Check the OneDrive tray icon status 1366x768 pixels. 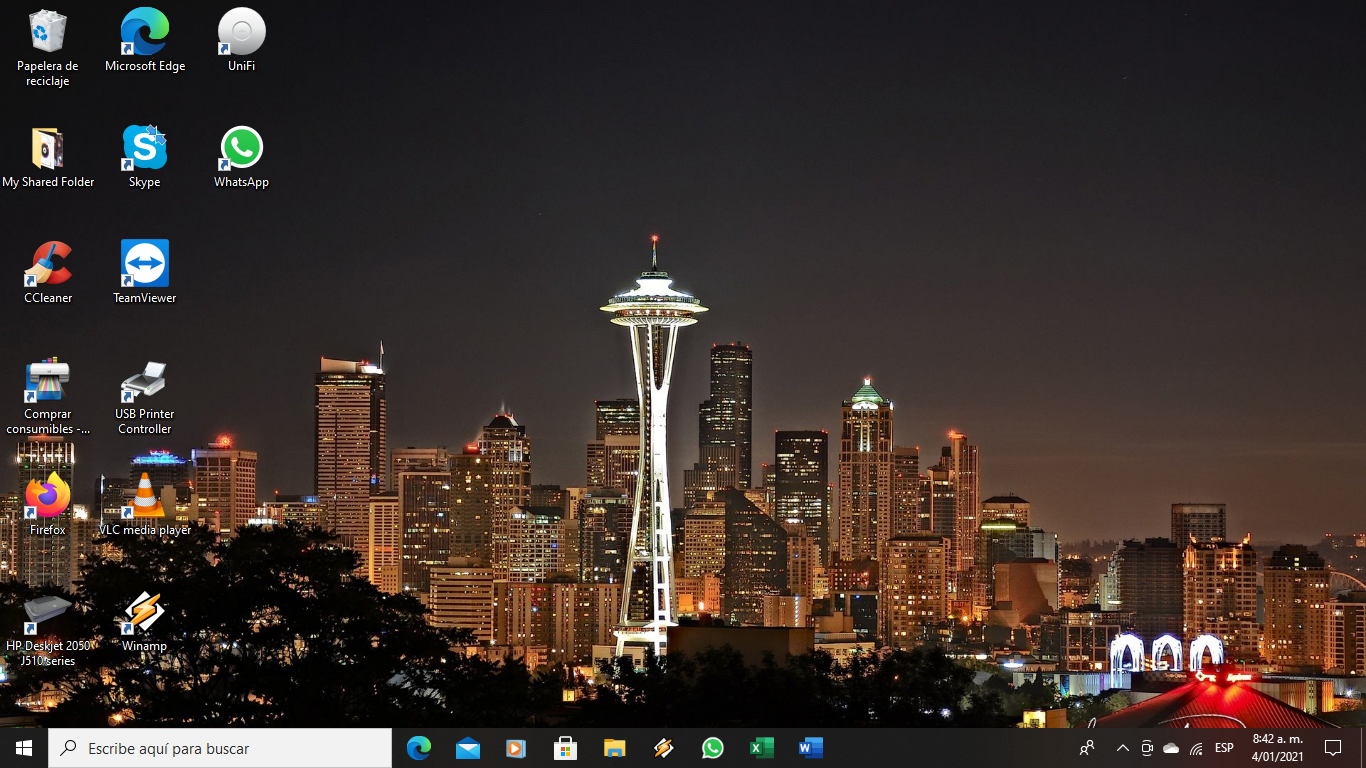[1171, 747]
